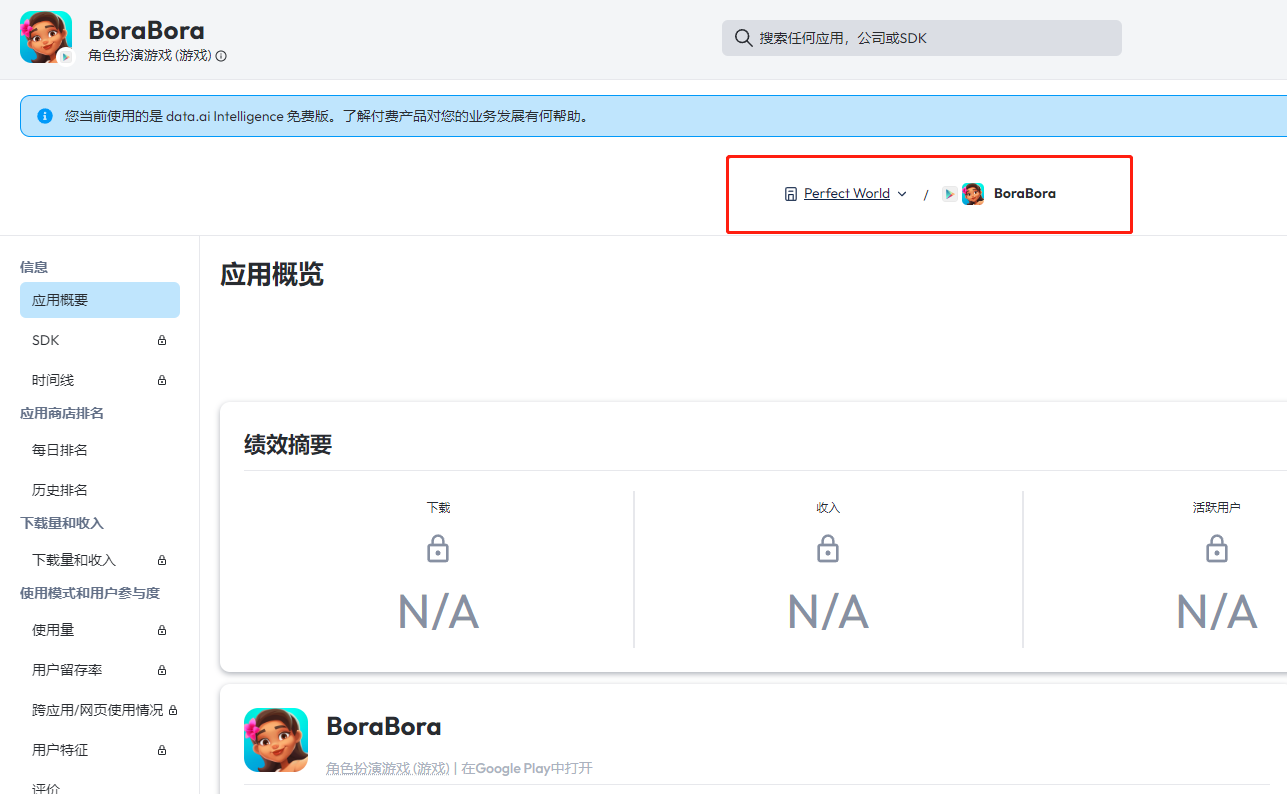1287x794 pixels.
Task: Click lock icon next to 使用量
Action: pyautogui.click(x=162, y=630)
